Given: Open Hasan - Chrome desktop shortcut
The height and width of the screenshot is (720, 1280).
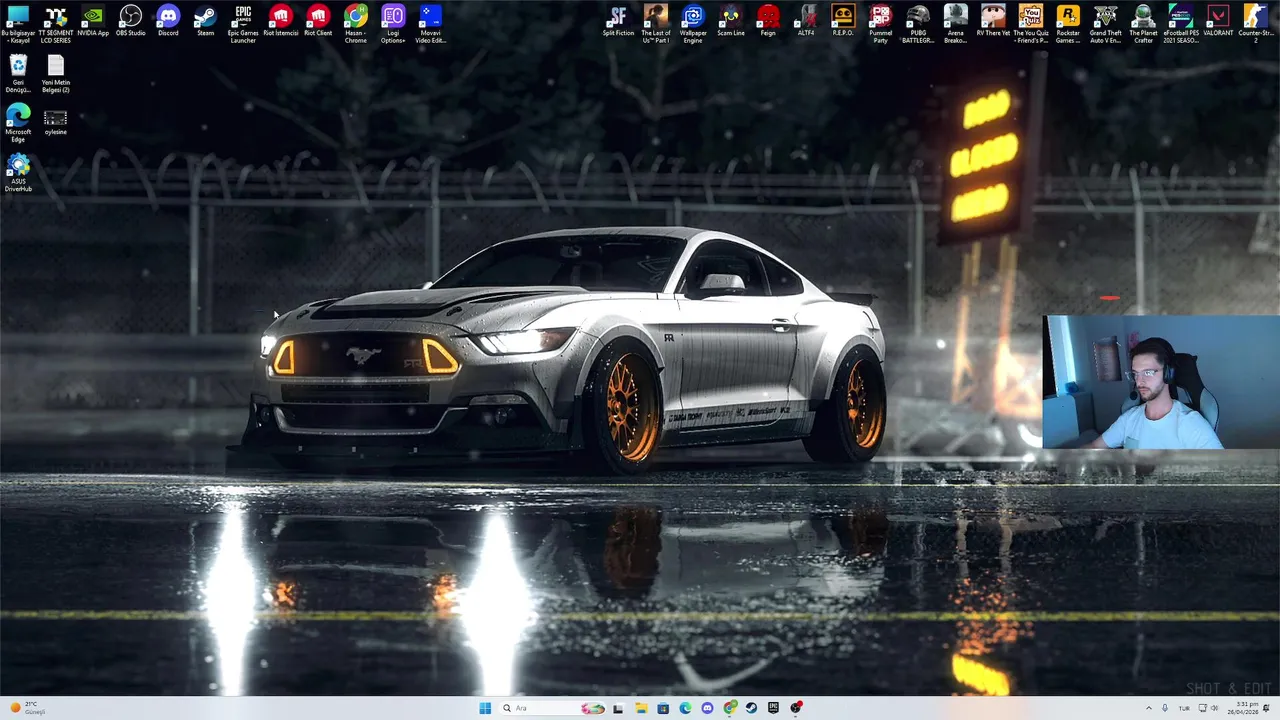Looking at the screenshot, I should pos(356,23).
